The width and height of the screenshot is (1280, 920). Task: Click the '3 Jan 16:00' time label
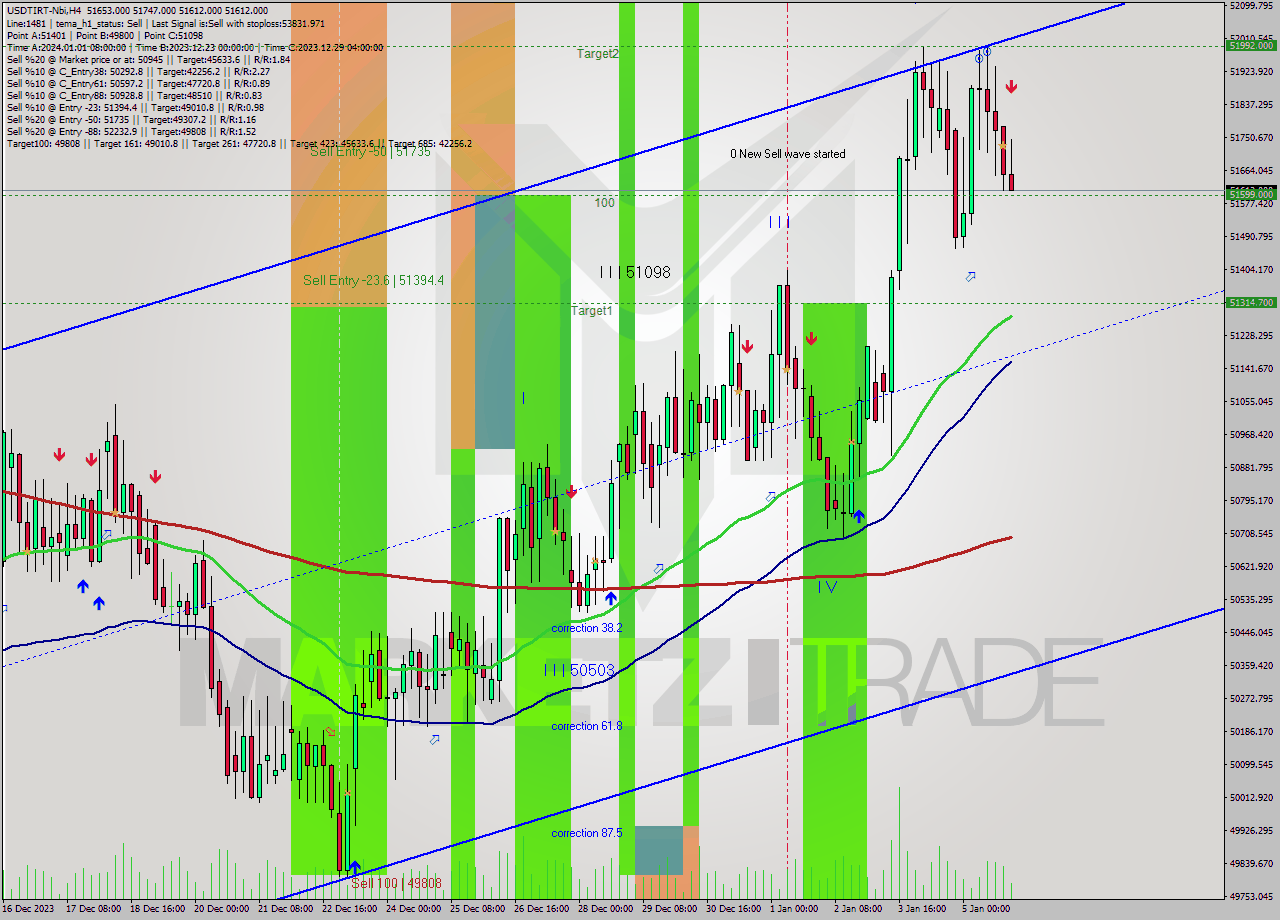coord(924,910)
